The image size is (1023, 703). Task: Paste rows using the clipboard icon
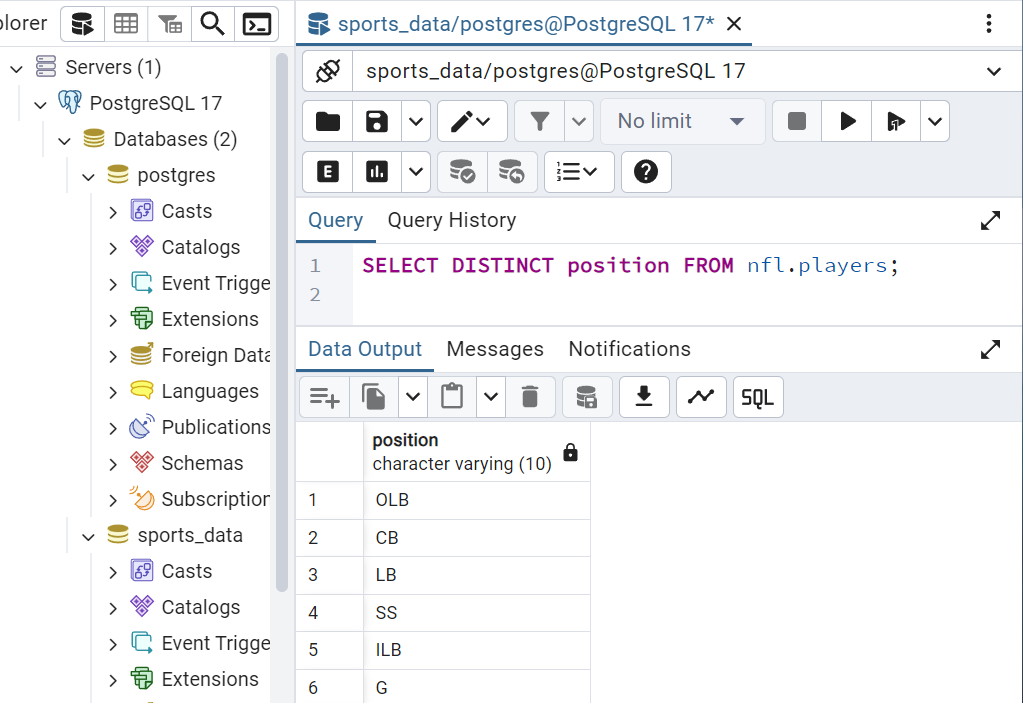coord(452,397)
